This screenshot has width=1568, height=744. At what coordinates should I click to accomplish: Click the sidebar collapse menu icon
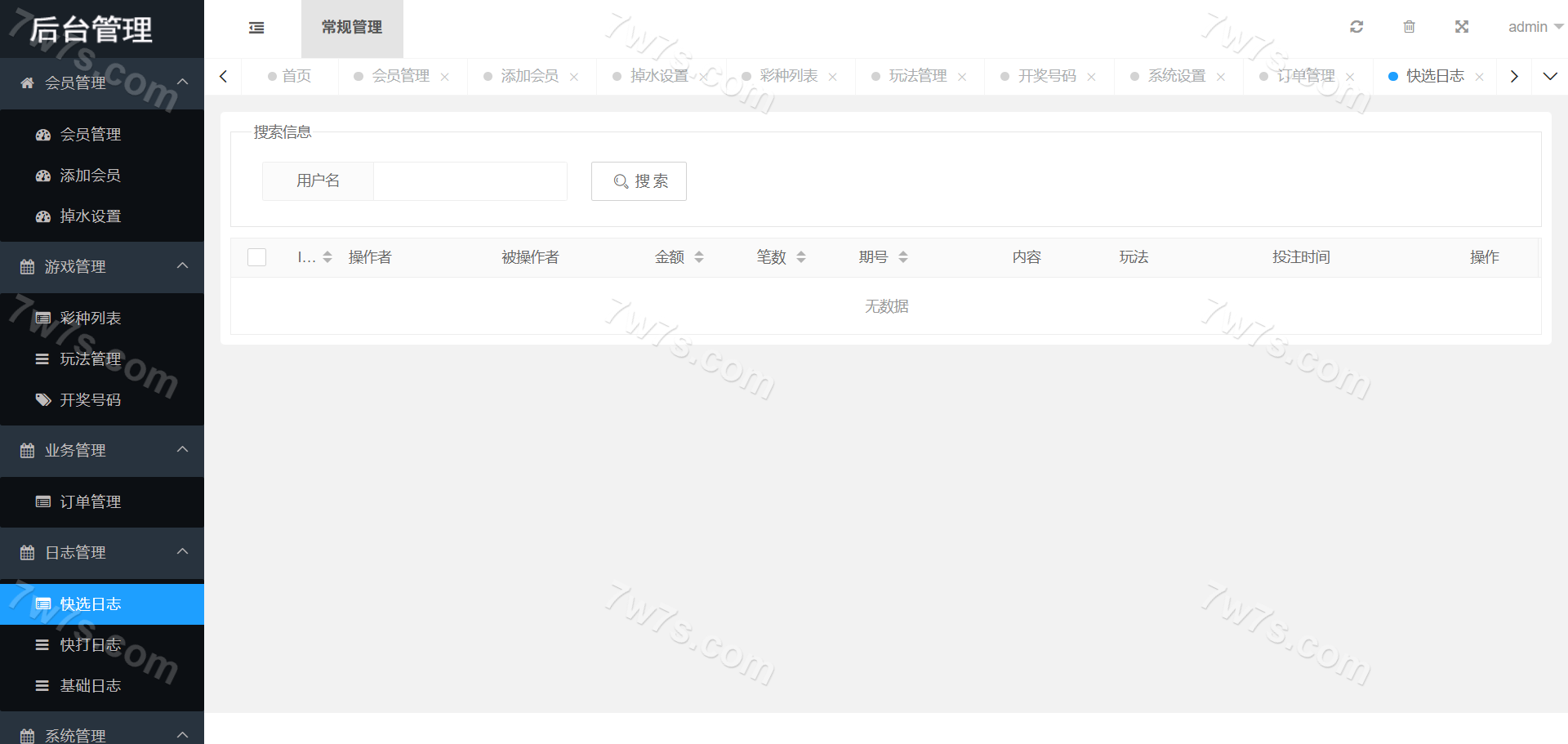[x=256, y=28]
